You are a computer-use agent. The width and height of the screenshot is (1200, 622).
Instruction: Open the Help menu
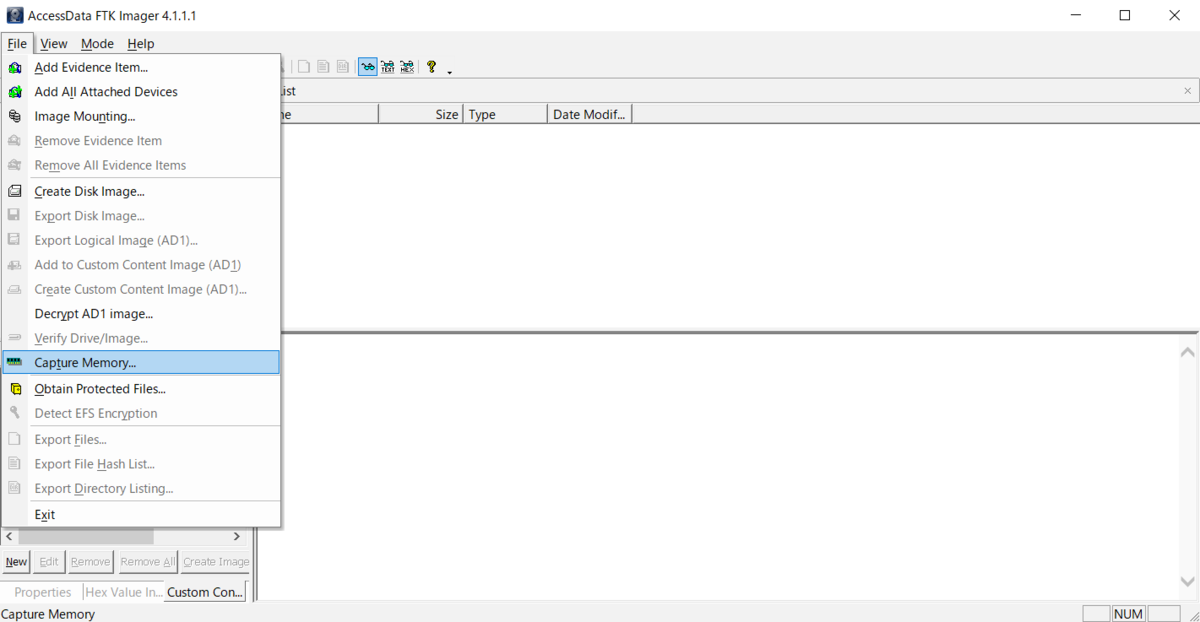pos(141,43)
